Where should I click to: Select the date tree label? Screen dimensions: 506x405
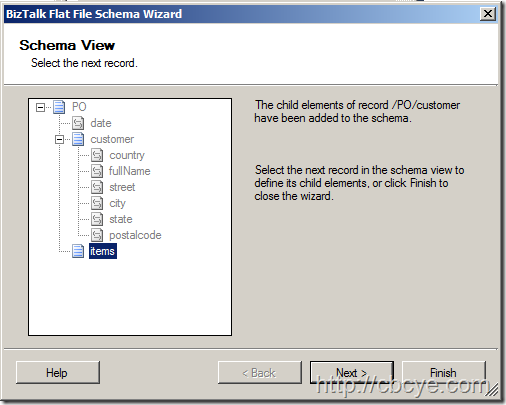(x=101, y=123)
